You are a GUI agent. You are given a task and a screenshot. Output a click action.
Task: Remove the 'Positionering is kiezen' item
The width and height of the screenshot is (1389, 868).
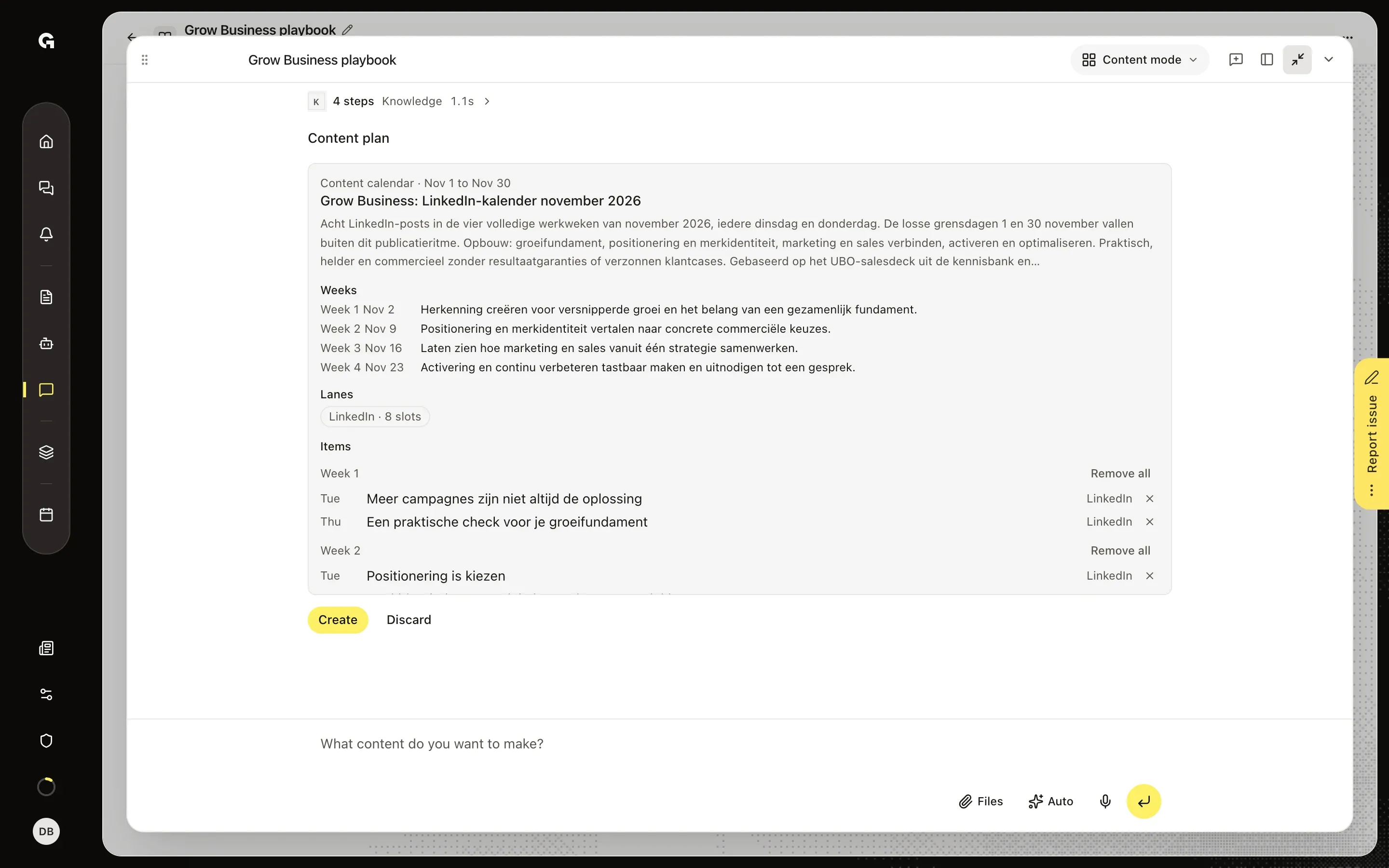pyautogui.click(x=1150, y=576)
